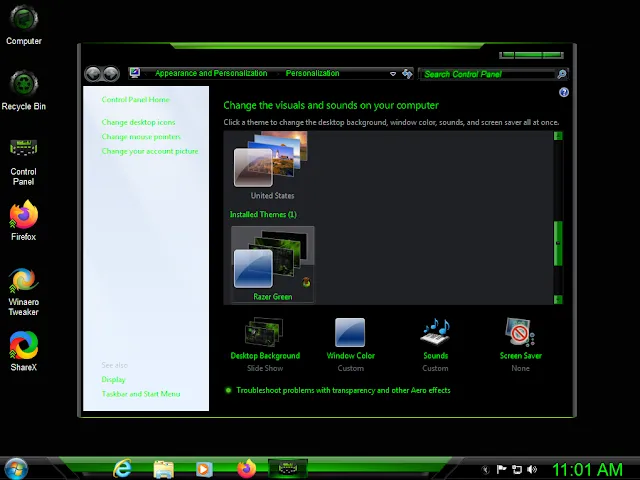Launch Internet Explorer from the taskbar
The height and width of the screenshot is (480, 640).
[x=122, y=468]
